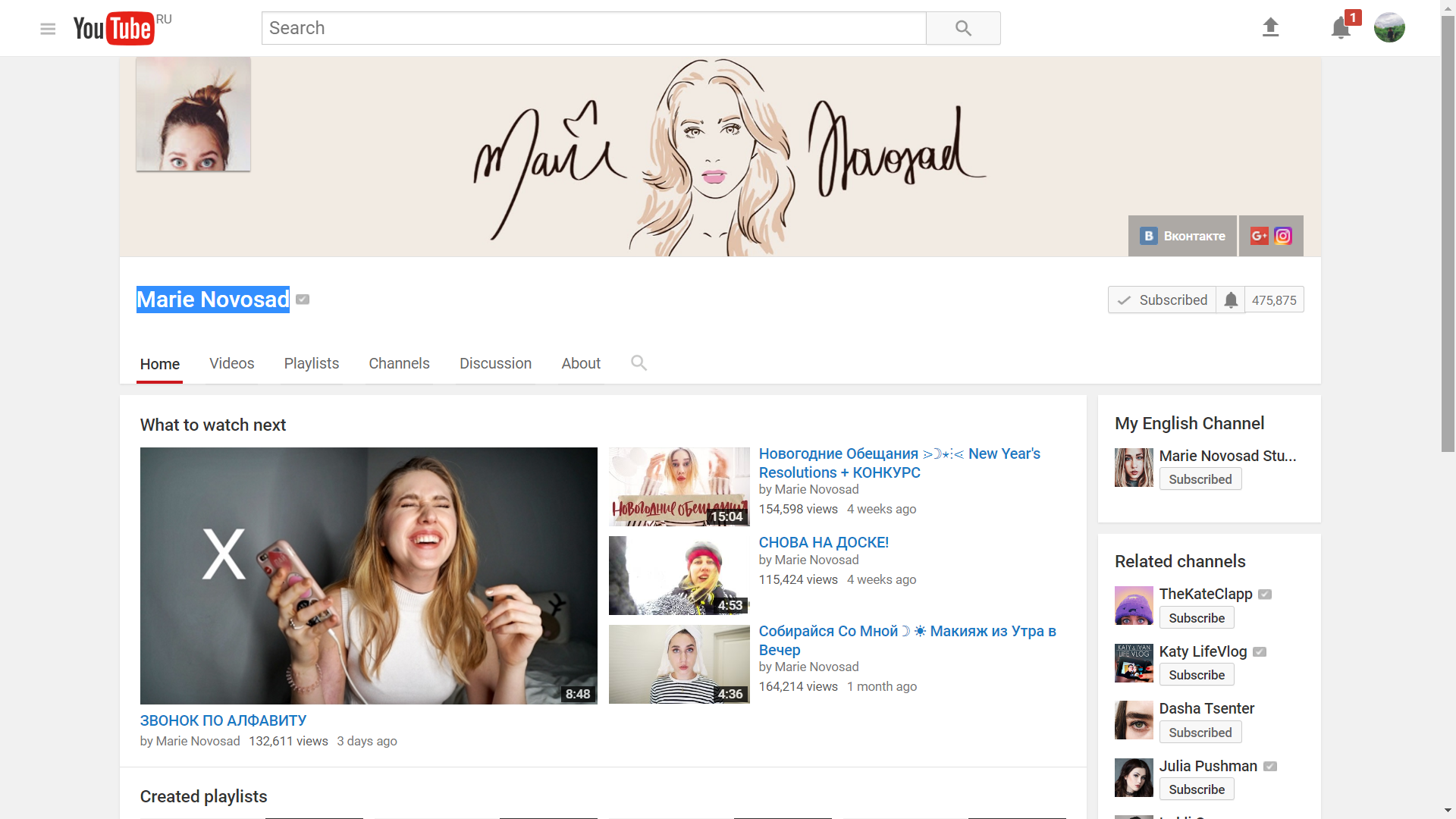Open the СНОВА НА ДОСКЕ! thumbnail
Image resolution: width=1456 pixels, height=819 pixels.
coord(679,576)
